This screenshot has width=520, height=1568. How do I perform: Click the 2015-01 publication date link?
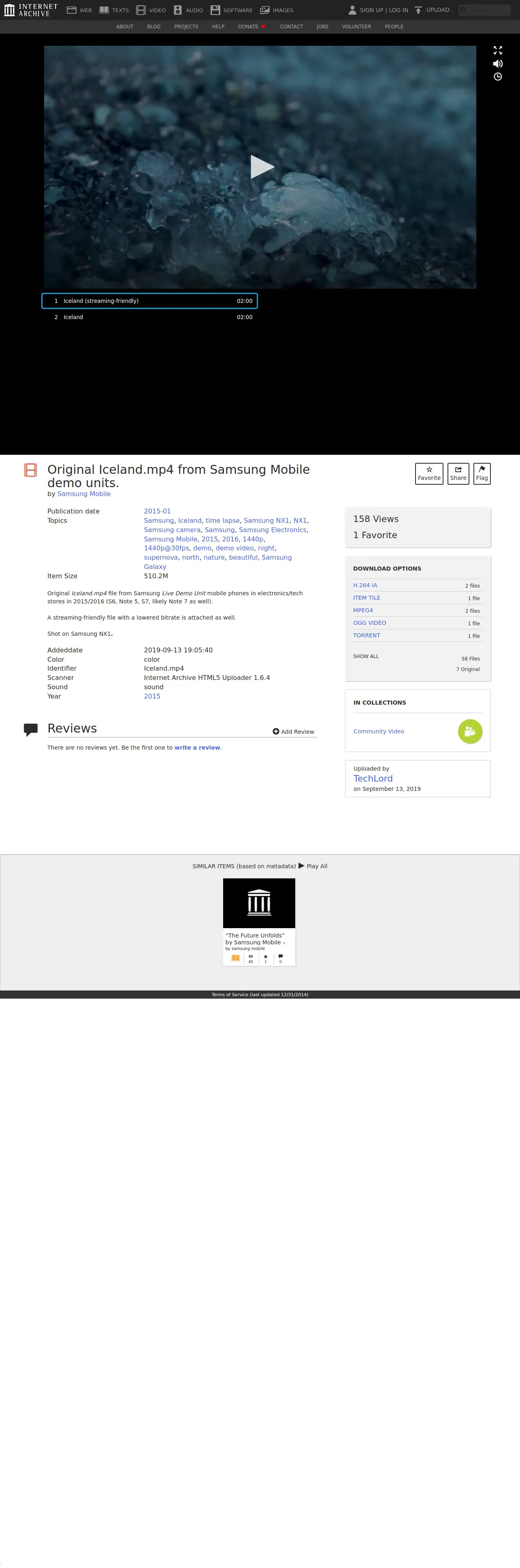click(x=157, y=511)
